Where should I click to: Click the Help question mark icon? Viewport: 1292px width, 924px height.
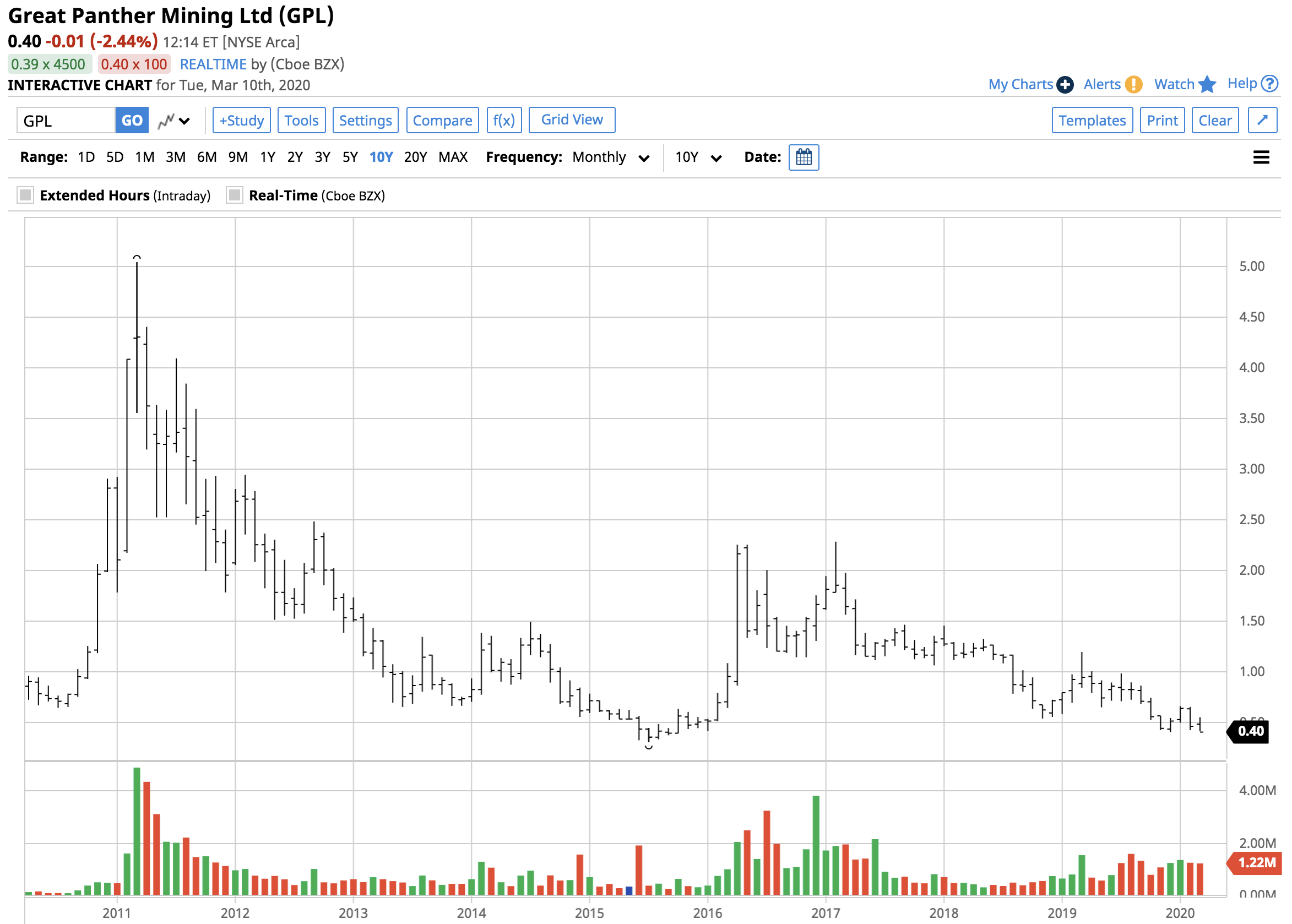(1269, 84)
